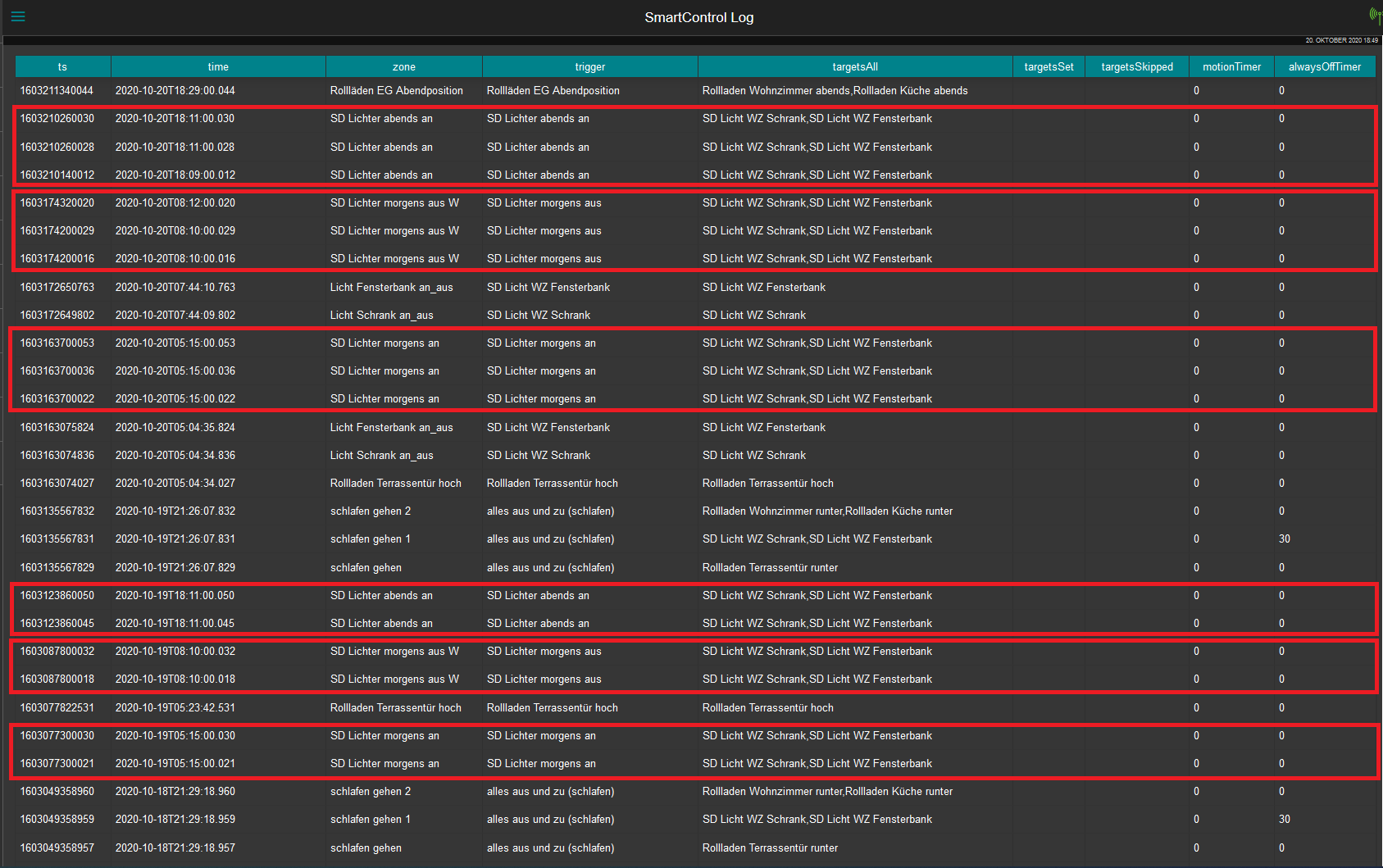Sort by the trigger column header
1383x868 pixels.
coord(590,66)
